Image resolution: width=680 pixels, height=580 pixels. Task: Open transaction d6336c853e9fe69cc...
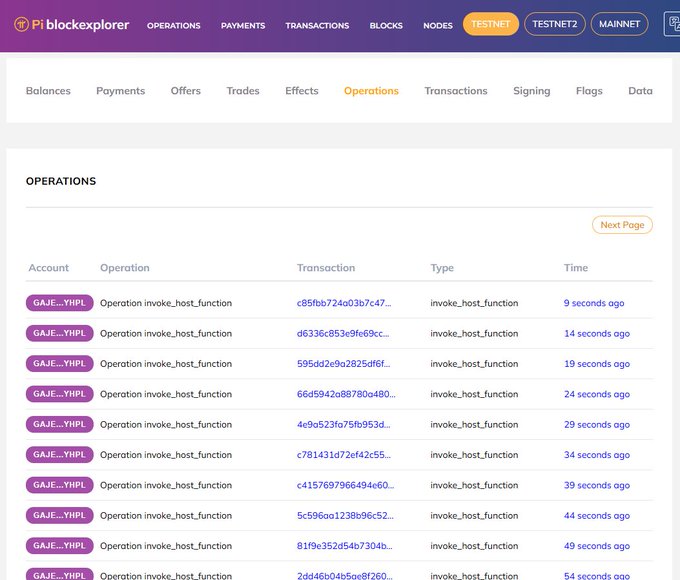click(343, 333)
